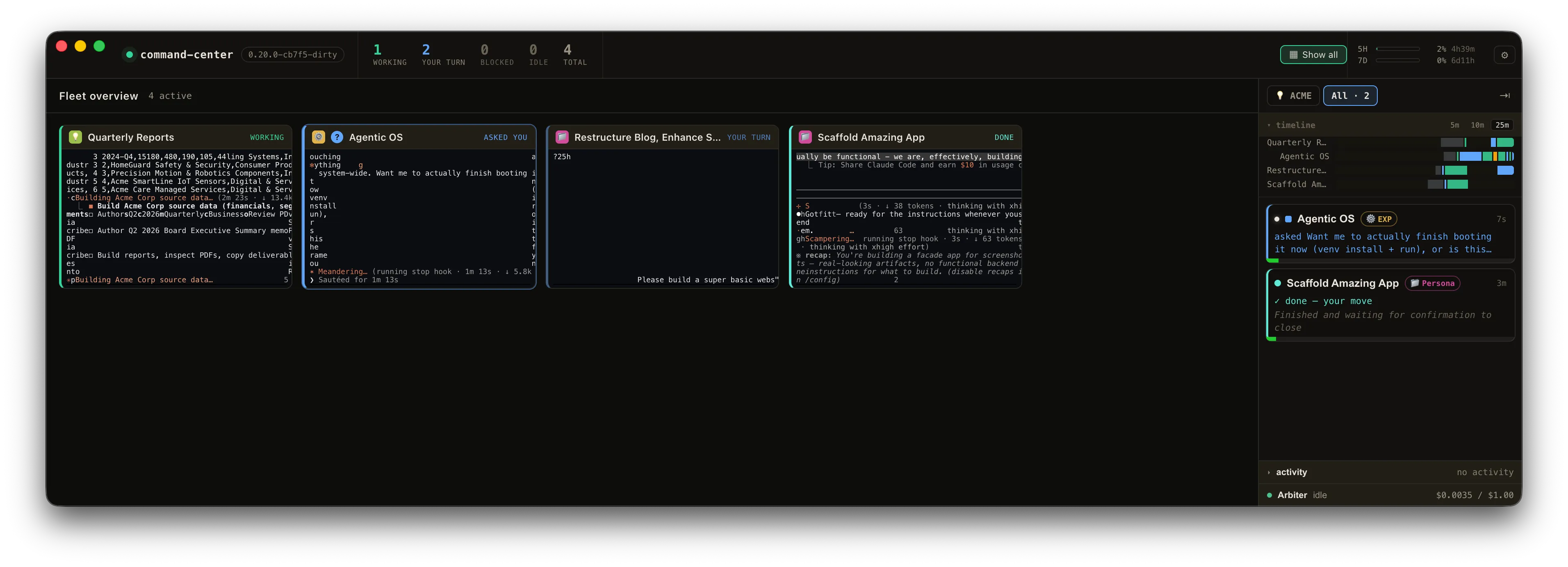The image size is (1568, 567).
Task: Open the settings gear in the header
Action: click(x=1504, y=55)
